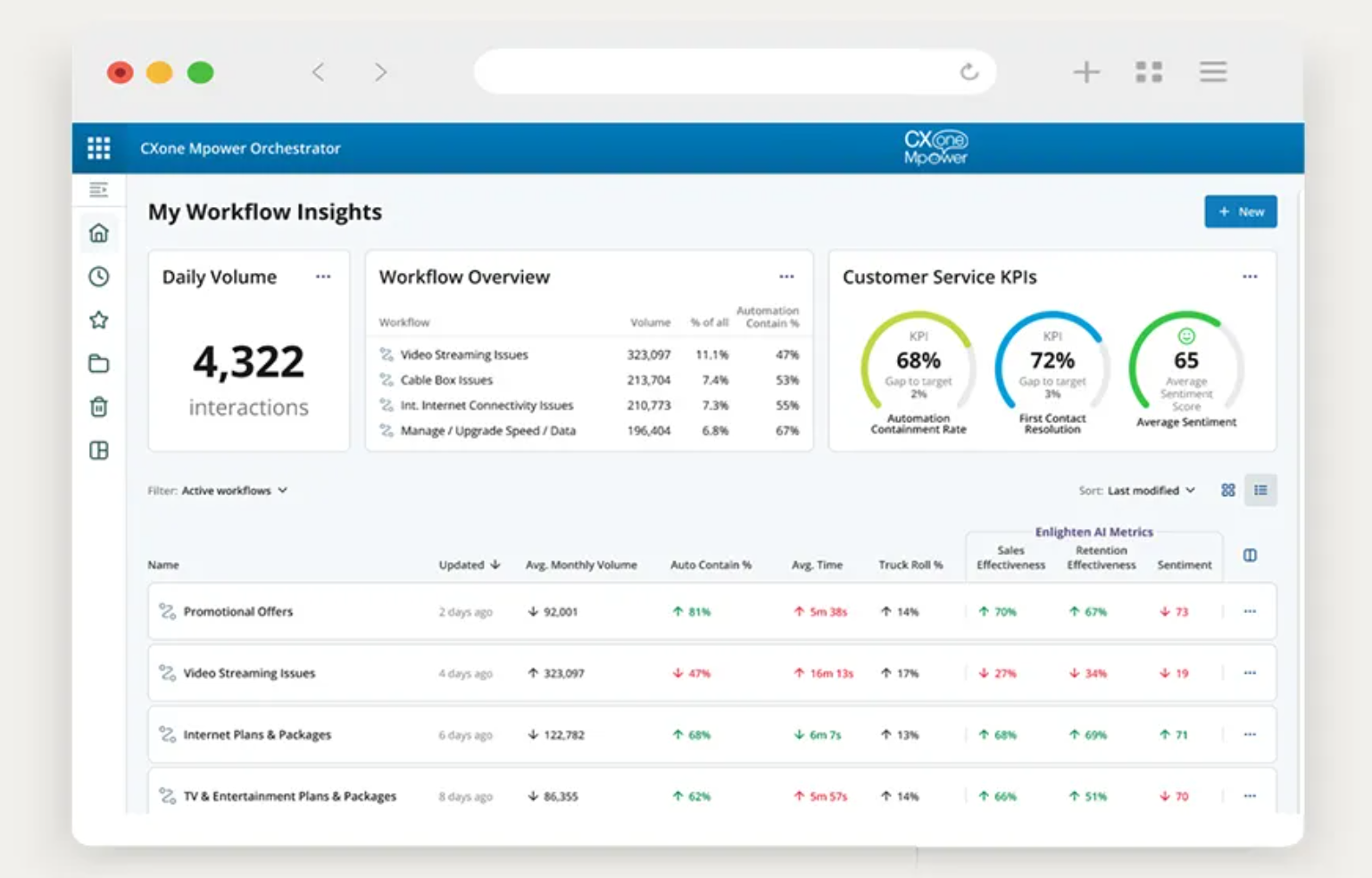Switch to list view
This screenshot has height=878, width=1372.
click(x=1260, y=490)
